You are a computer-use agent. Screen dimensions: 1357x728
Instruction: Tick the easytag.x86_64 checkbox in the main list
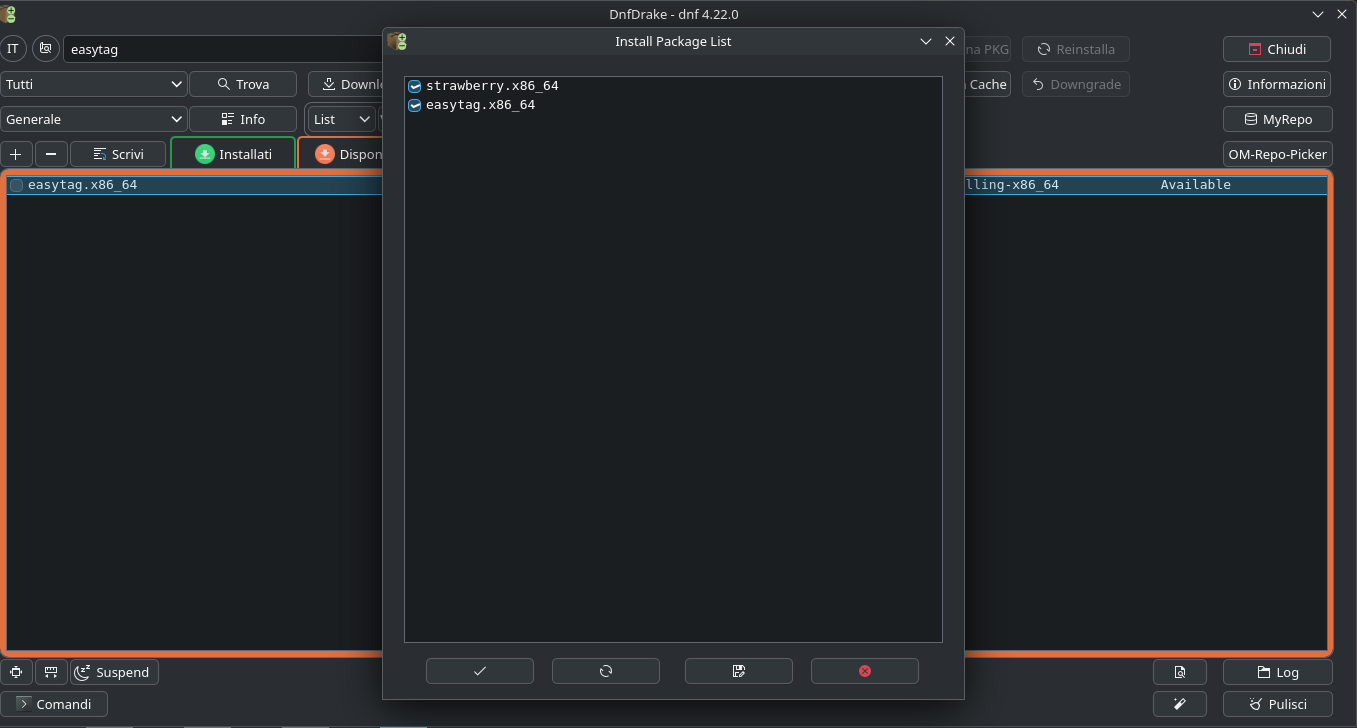click(17, 185)
